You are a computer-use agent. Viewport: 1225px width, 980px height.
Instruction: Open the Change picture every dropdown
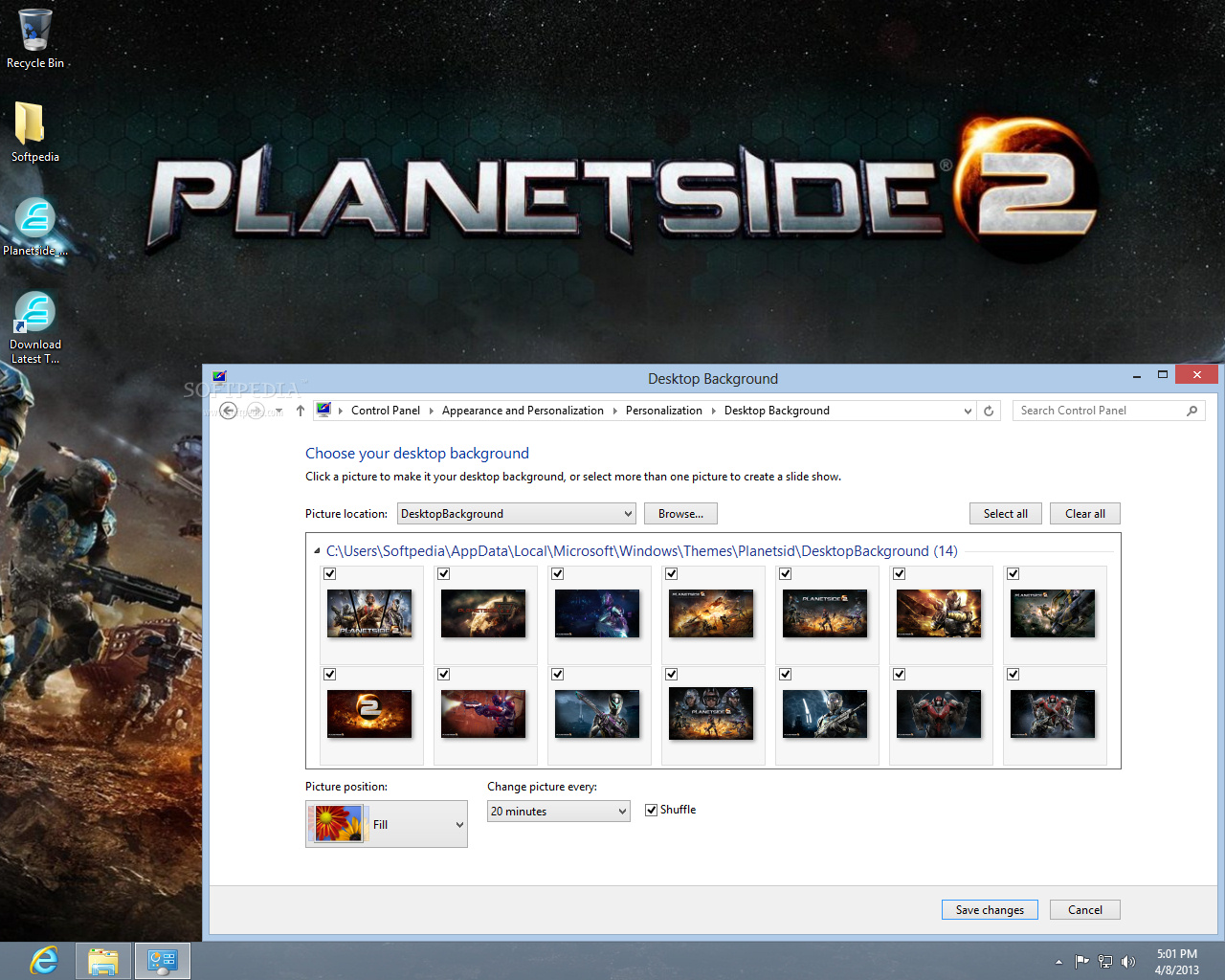coord(559,812)
